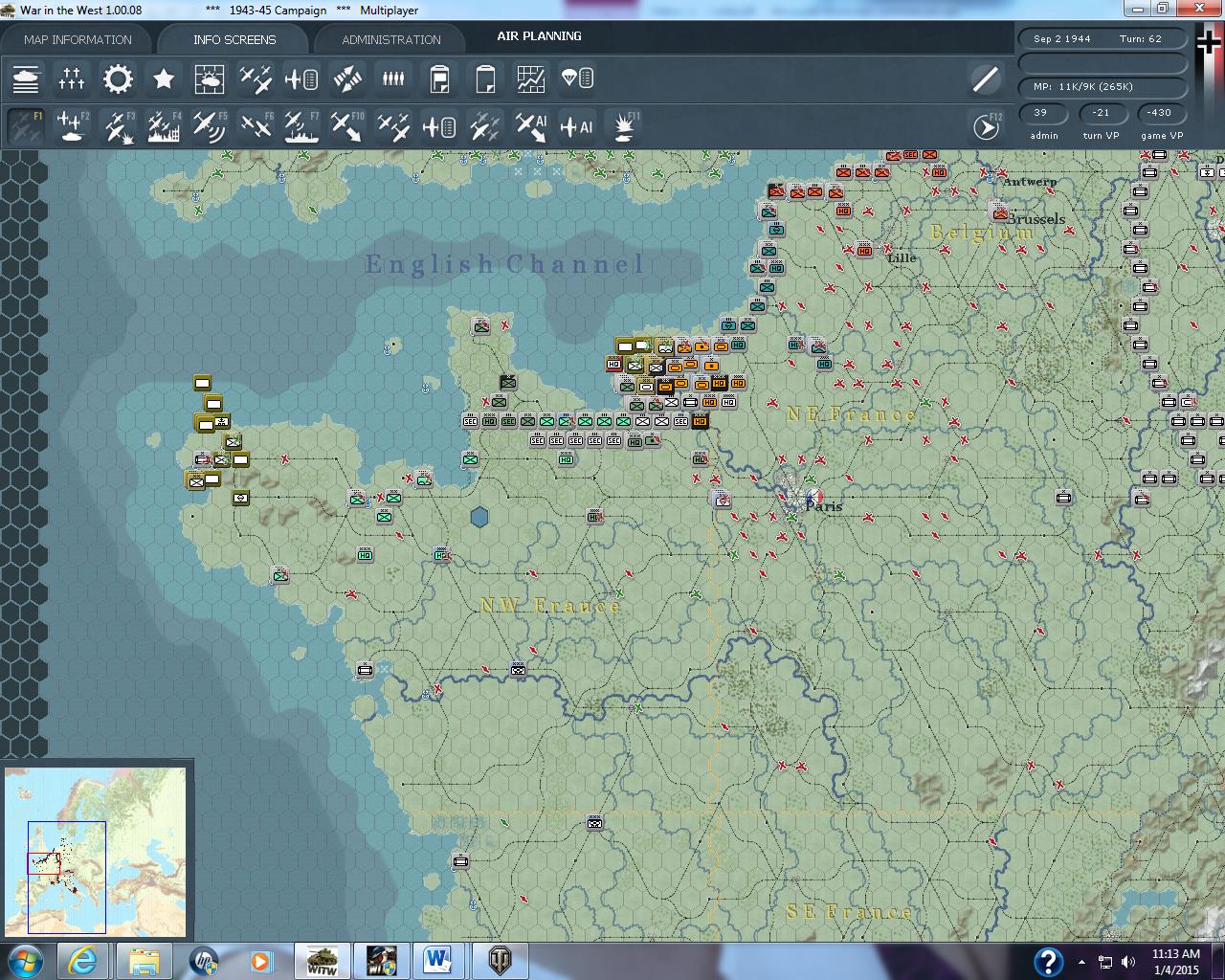
Task: Open the line chart statistics icon
Action: pos(531,78)
